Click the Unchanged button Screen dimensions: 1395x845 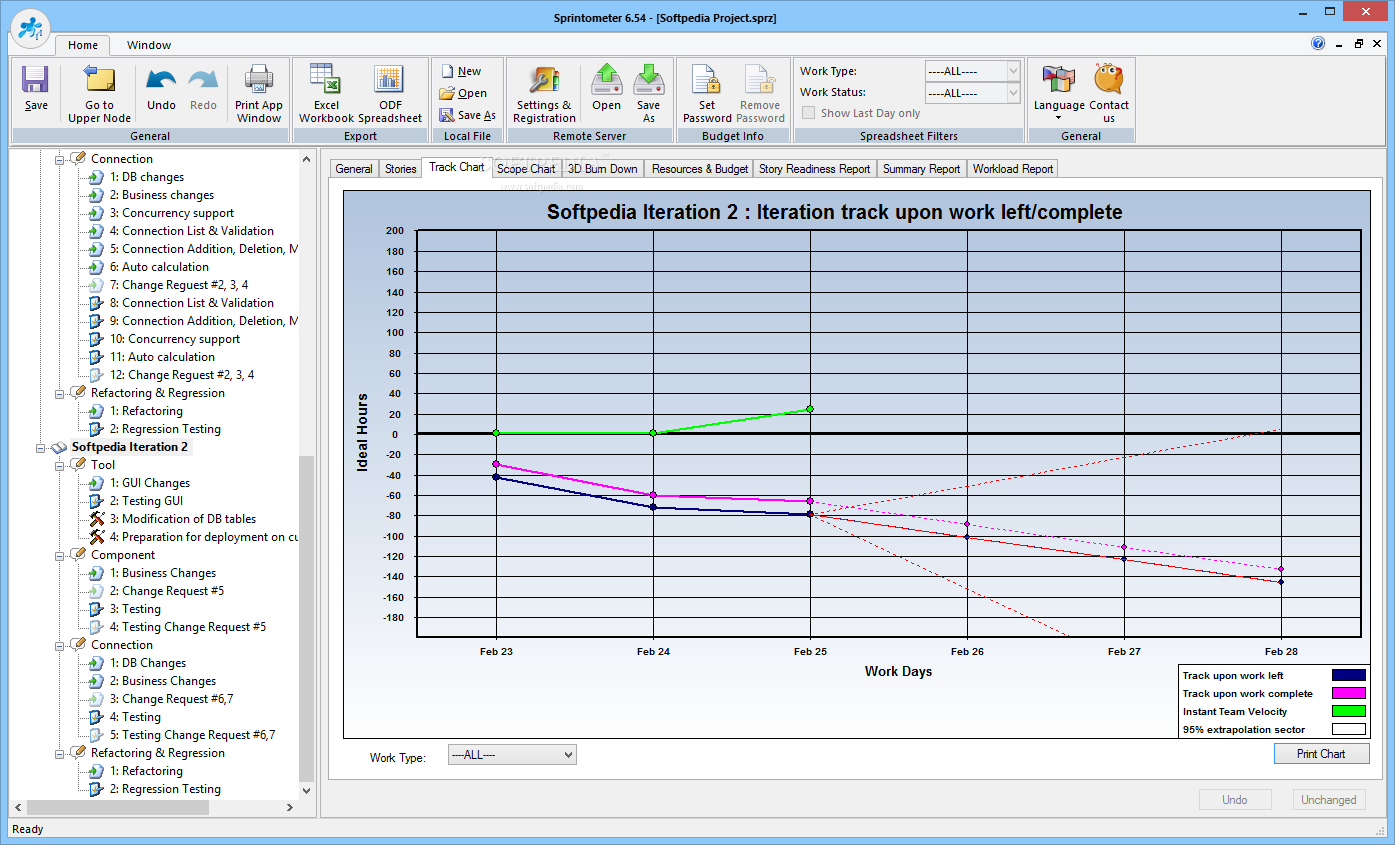[x=1329, y=800]
